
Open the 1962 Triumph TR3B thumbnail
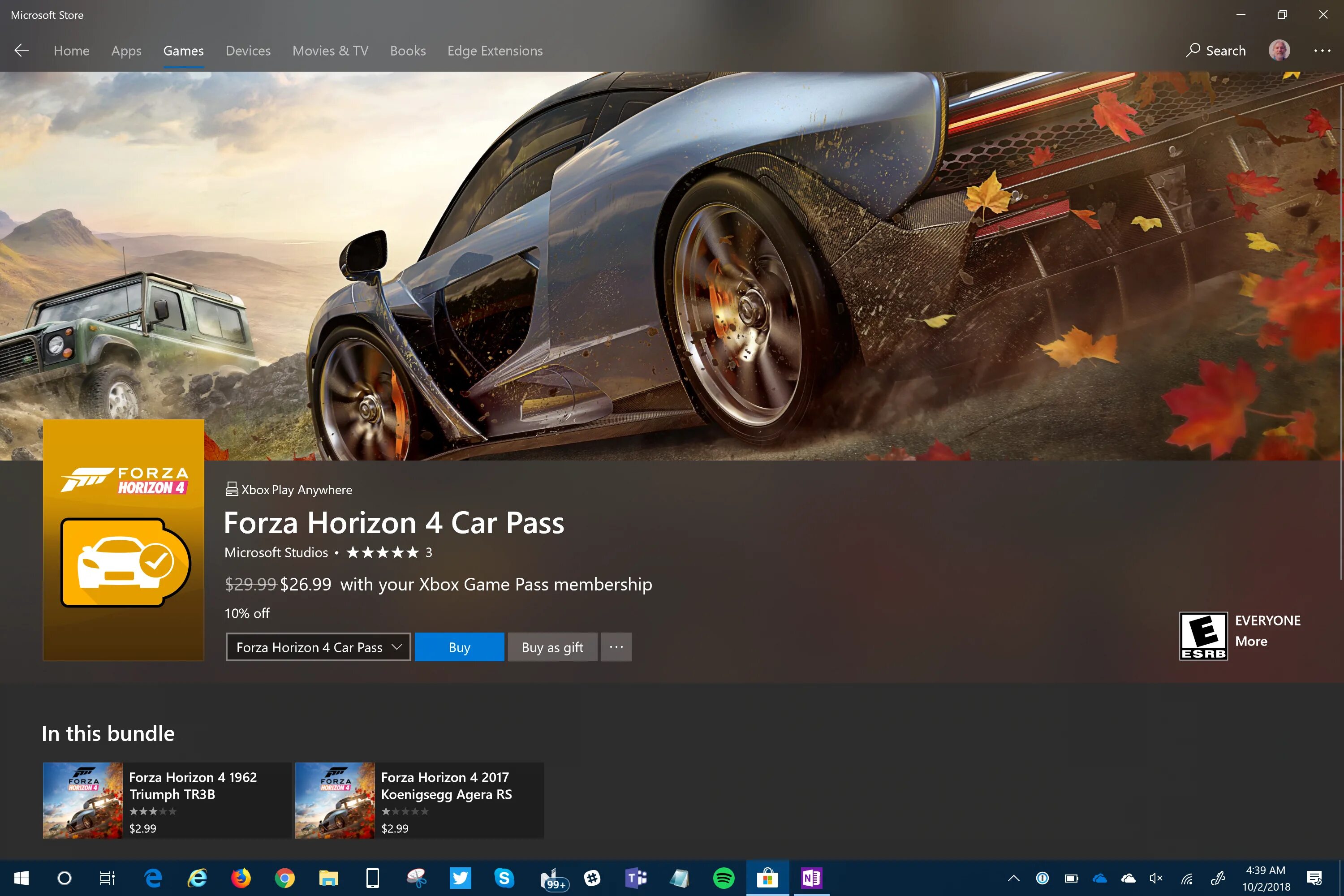pyautogui.click(x=83, y=800)
